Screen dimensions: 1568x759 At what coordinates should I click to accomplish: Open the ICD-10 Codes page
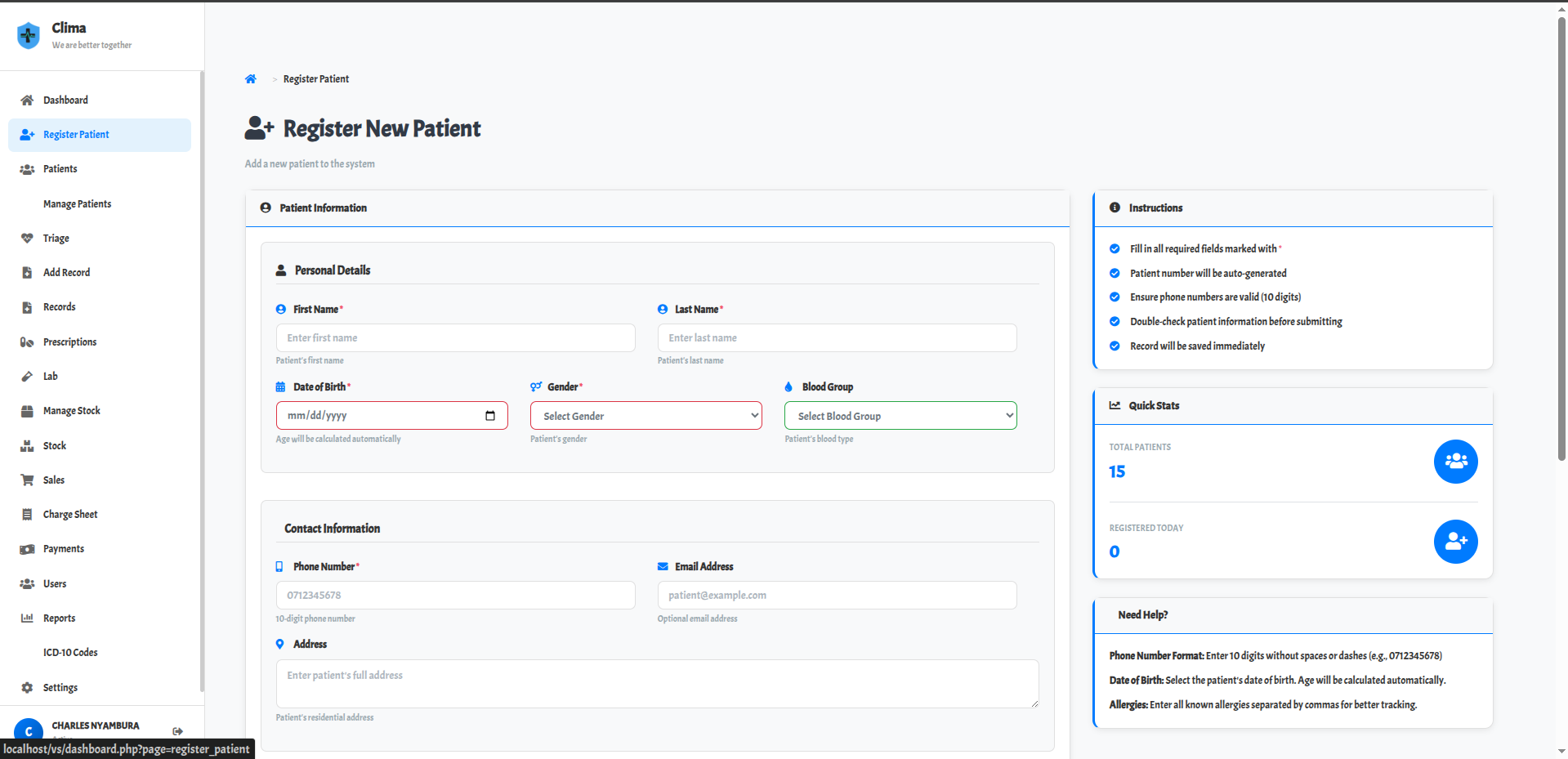(70, 652)
